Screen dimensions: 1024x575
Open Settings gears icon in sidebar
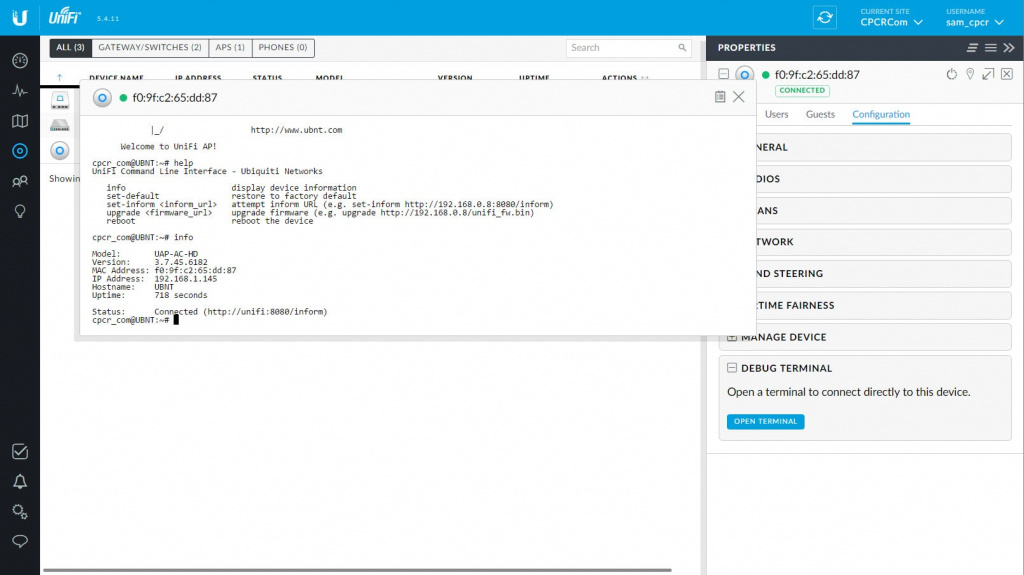point(19,512)
